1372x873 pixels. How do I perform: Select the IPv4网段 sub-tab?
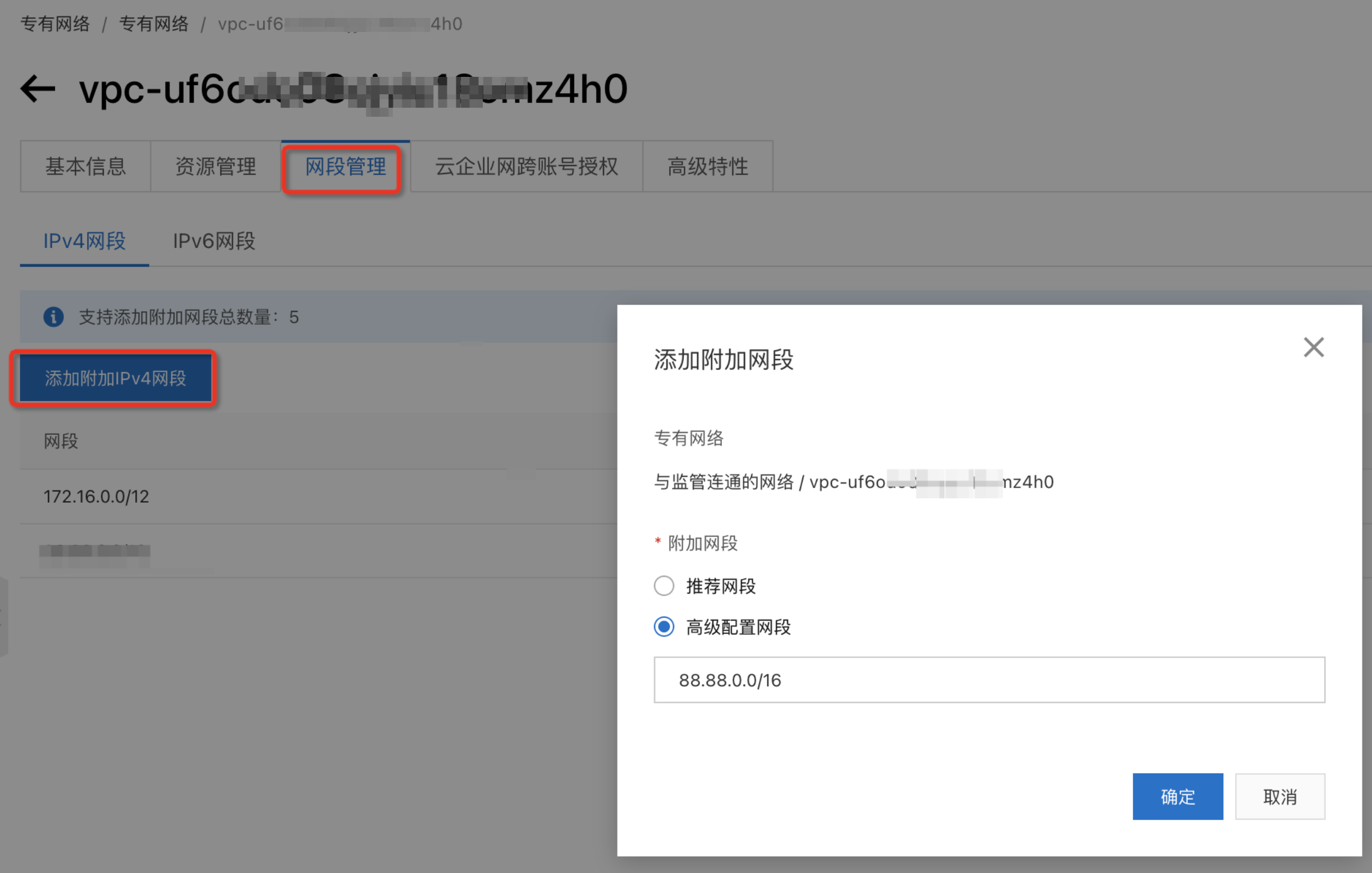(x=84, y=241)
